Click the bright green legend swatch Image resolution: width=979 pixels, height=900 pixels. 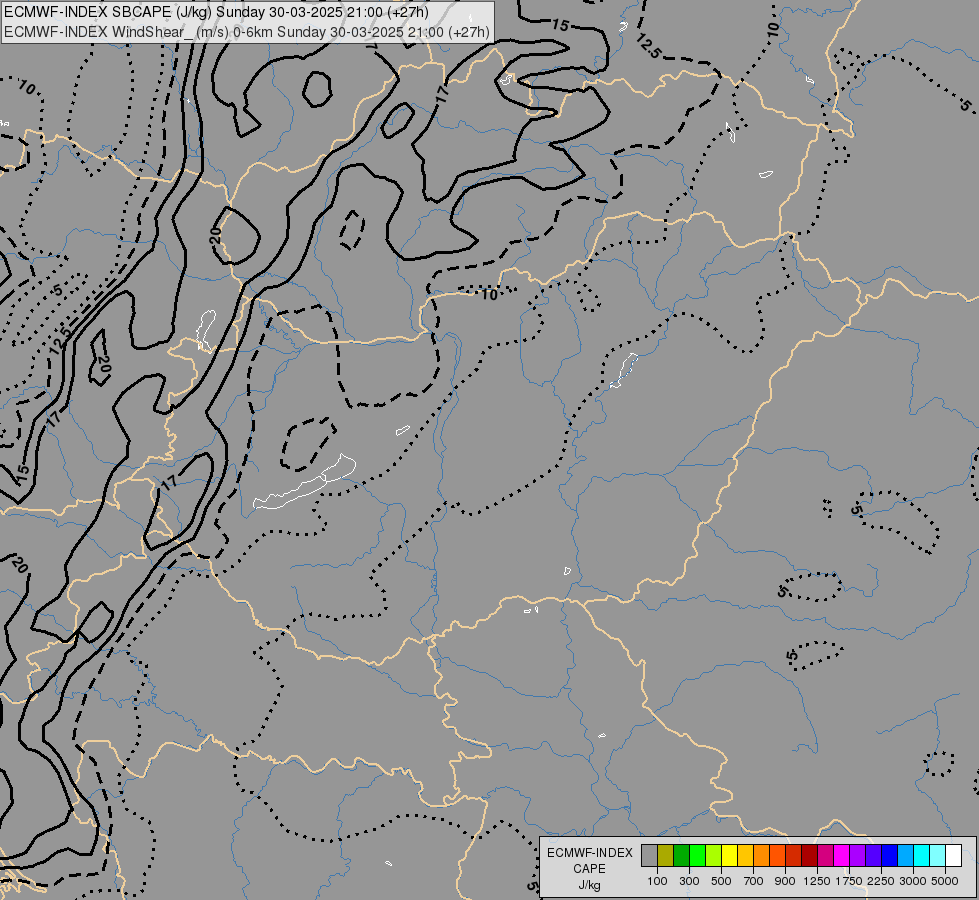coord(697,856)
